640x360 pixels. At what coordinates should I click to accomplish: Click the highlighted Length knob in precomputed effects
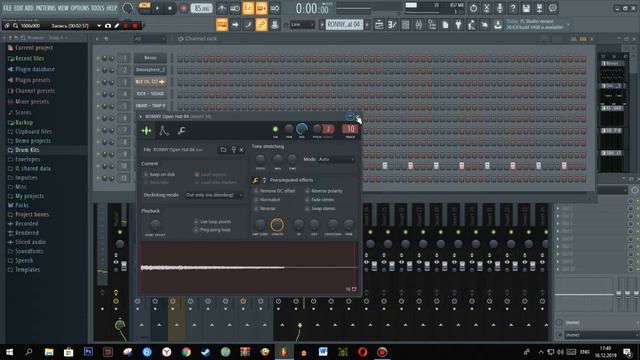coord(277,224)
